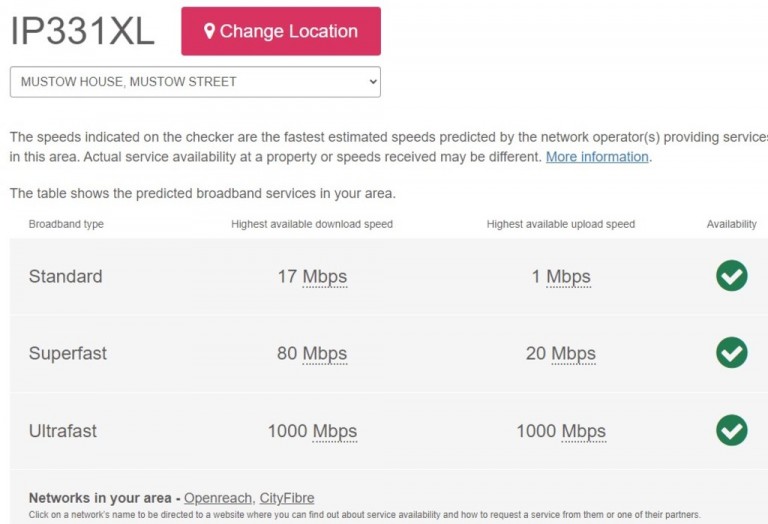Open the CityFibre network link
The height and width of the screenshot is (524, 768).
point(287,498)
